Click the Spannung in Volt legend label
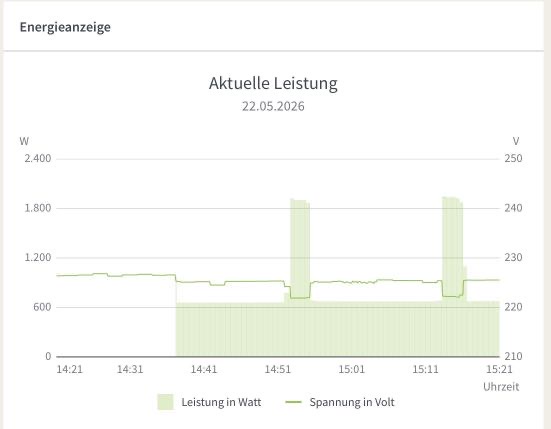The image size is (551, 429). point(352,402)
